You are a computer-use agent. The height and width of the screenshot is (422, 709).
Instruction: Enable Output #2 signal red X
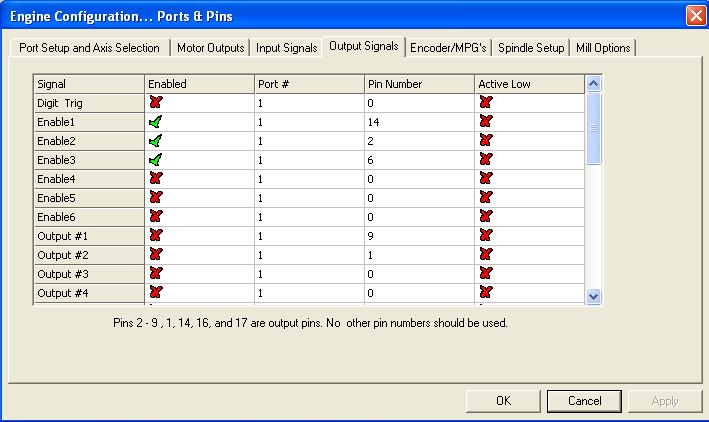[x=155, y=255]
